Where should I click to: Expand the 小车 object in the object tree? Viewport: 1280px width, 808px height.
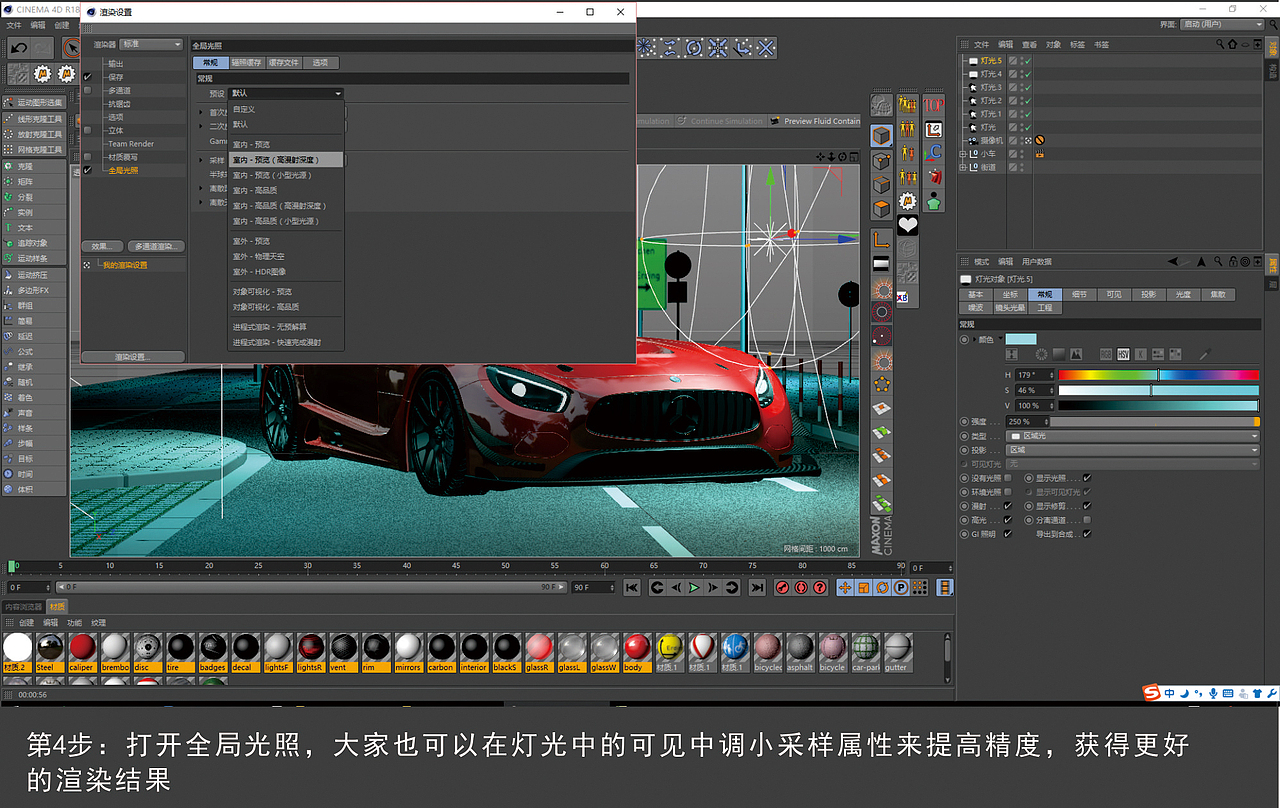[963, 154]
